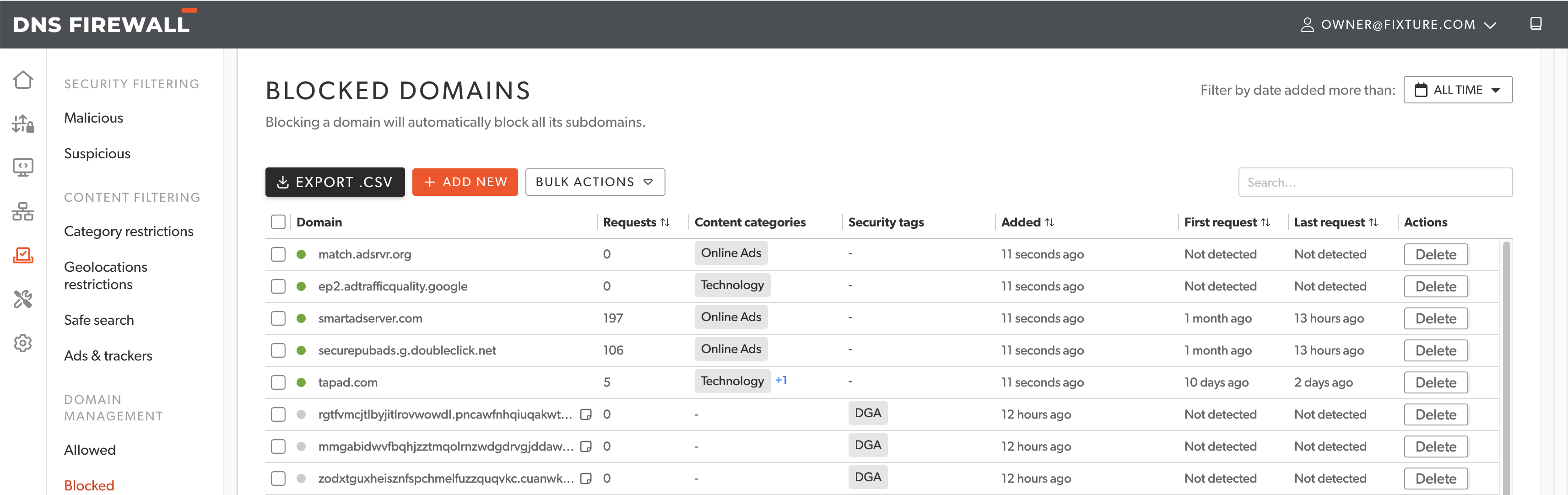Click the device icon in top right corner
This screenshot has height=495, width=1568.
coord(1536,24)
